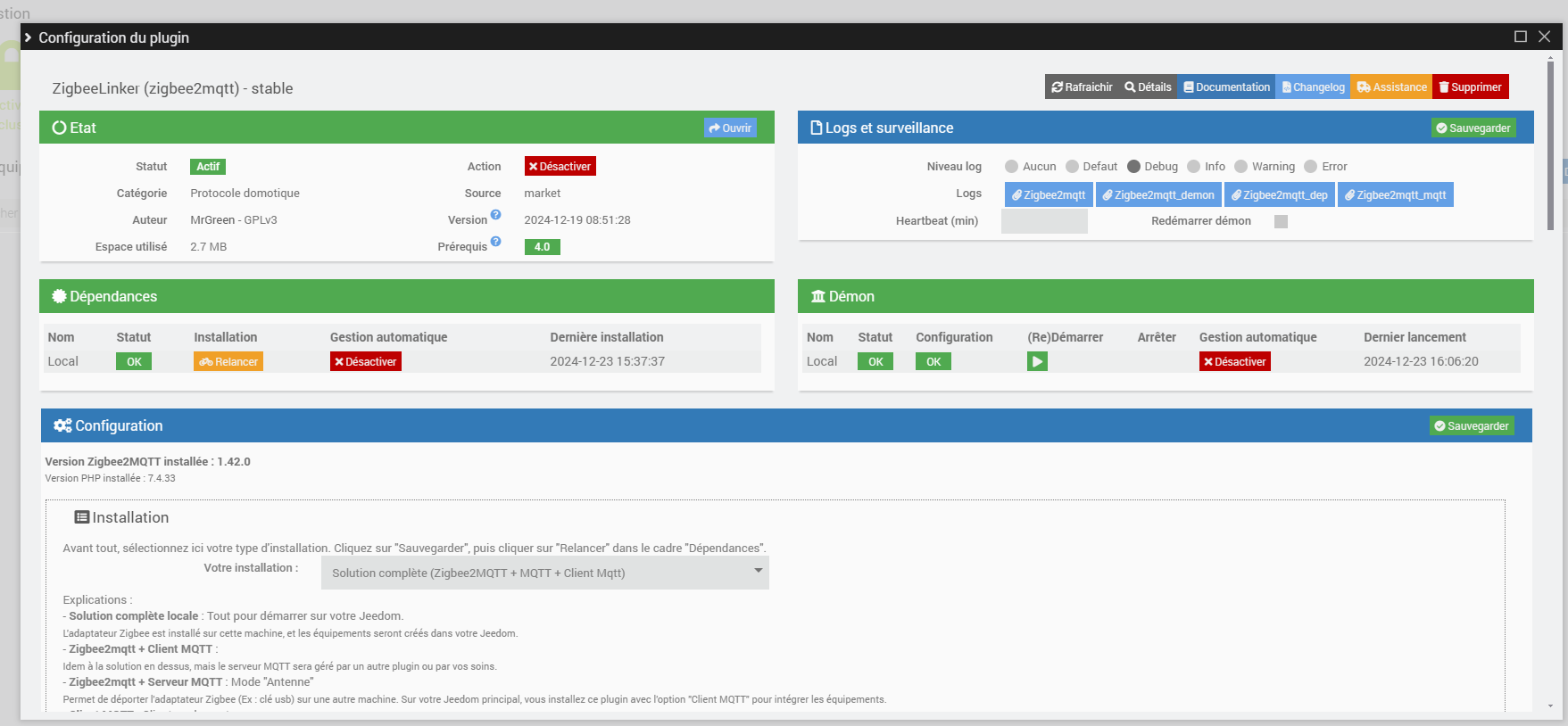Save the Logs et surveillance settings

pos(1473,128)
